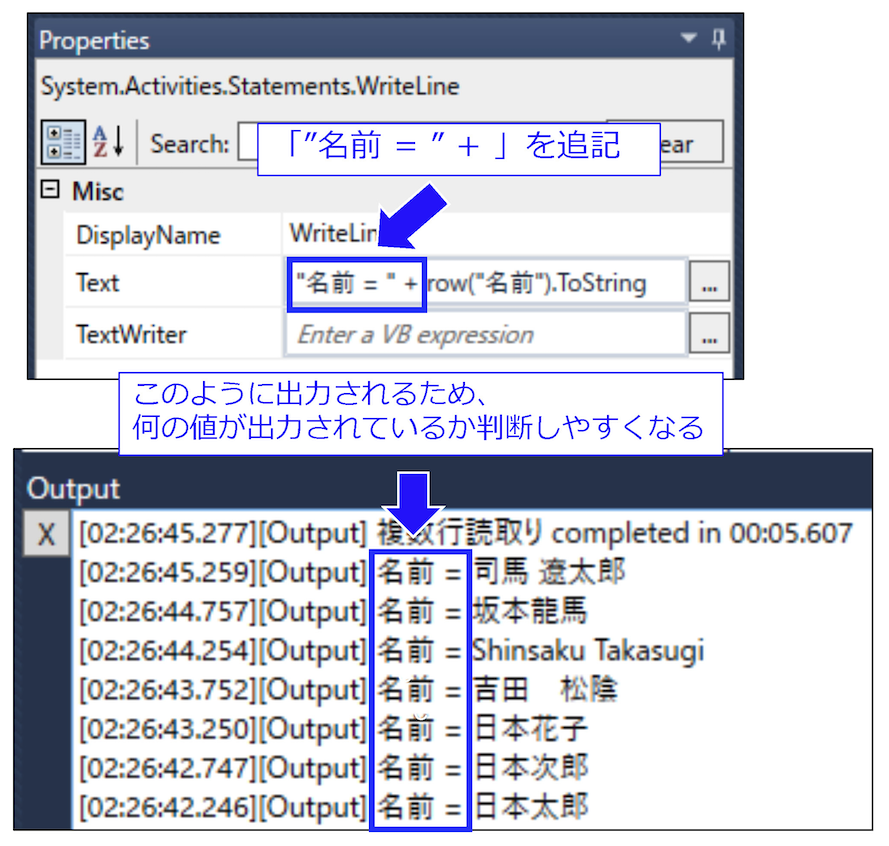Viewport: 889px width, 846px height.
Task: Open the Properties panel options dropdown arrow
Action: coord(688,39)
